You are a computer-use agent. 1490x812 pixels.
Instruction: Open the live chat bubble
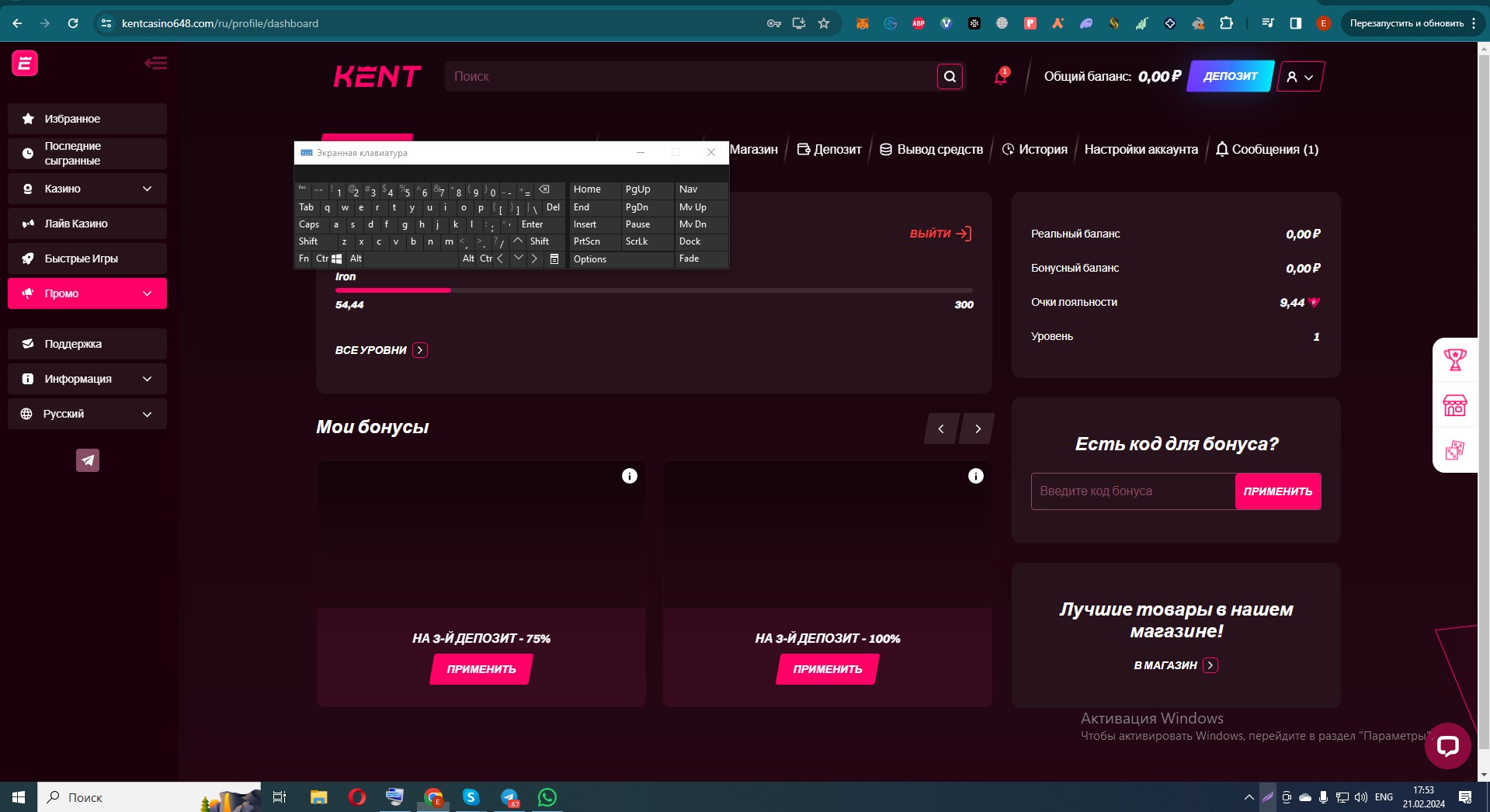tap(1447, 746)
